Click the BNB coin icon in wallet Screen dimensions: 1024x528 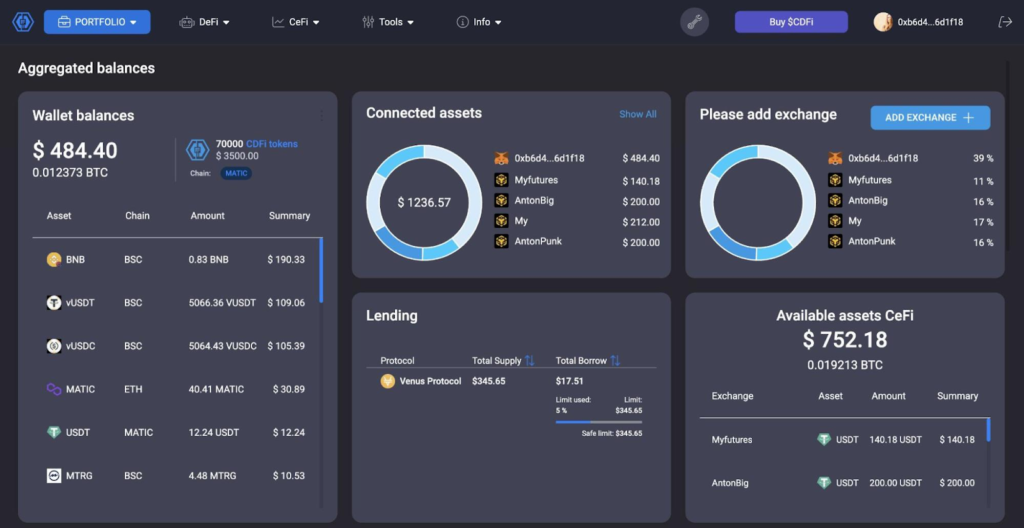pyautogui.click(x=54, y=259)
